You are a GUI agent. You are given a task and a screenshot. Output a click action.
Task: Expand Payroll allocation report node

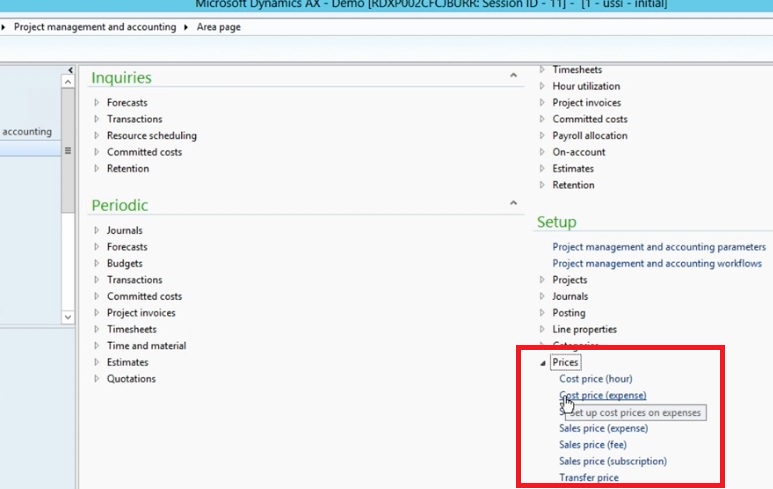pos(542,136)
